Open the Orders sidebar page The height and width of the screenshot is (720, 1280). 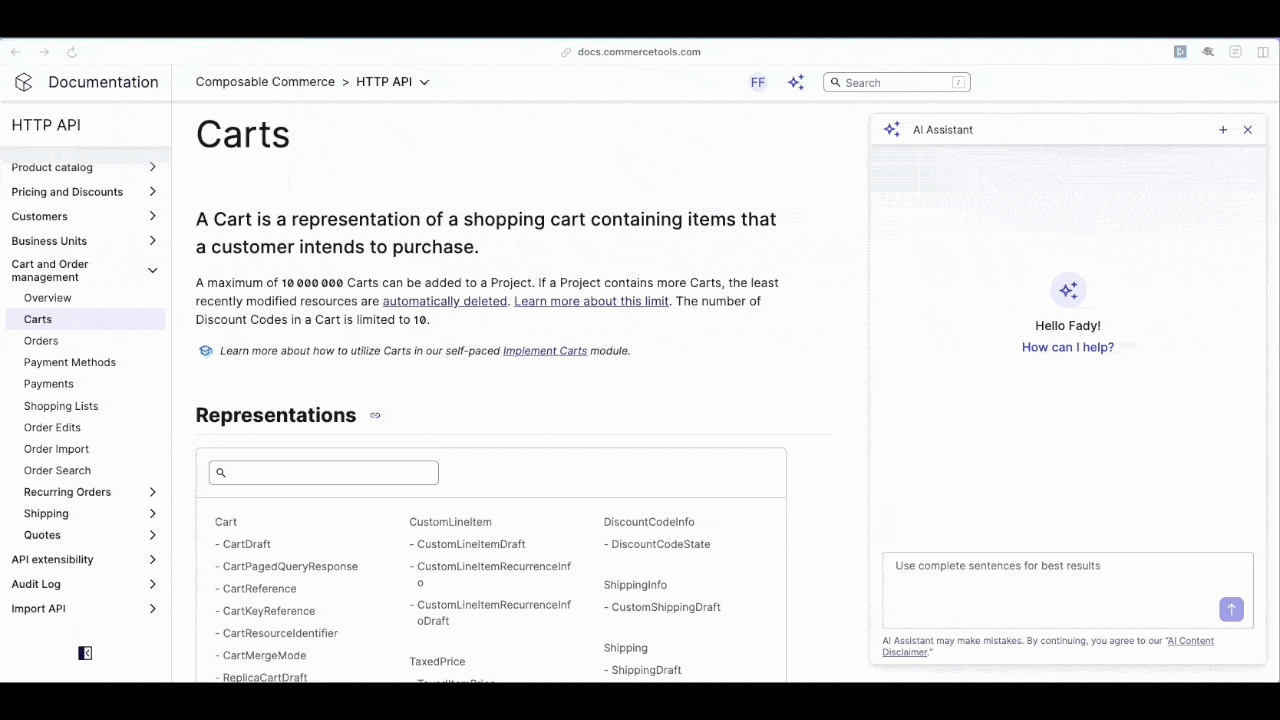tap(41, 341)
